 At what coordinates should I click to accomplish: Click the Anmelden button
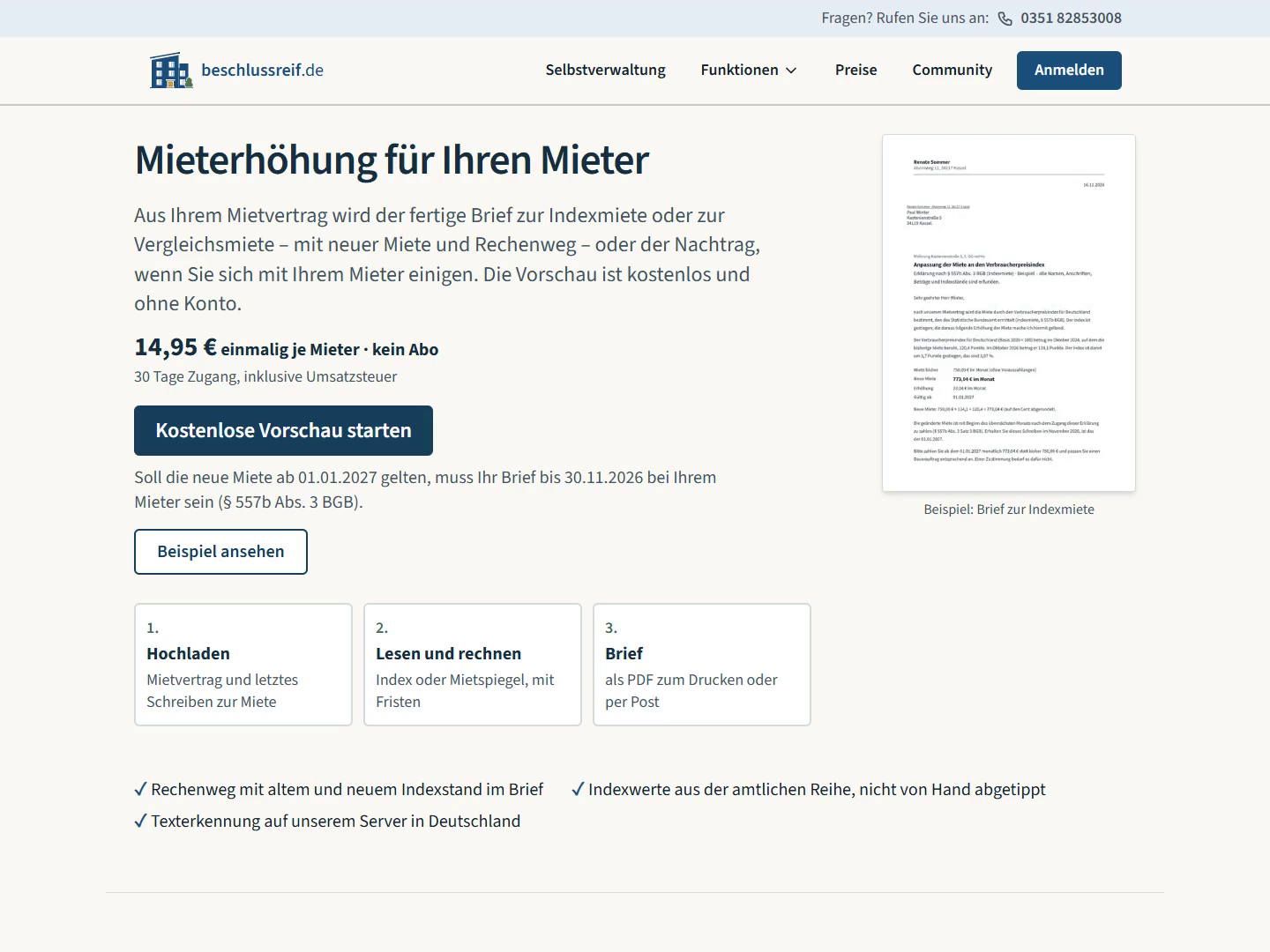tap(1069, 71)
